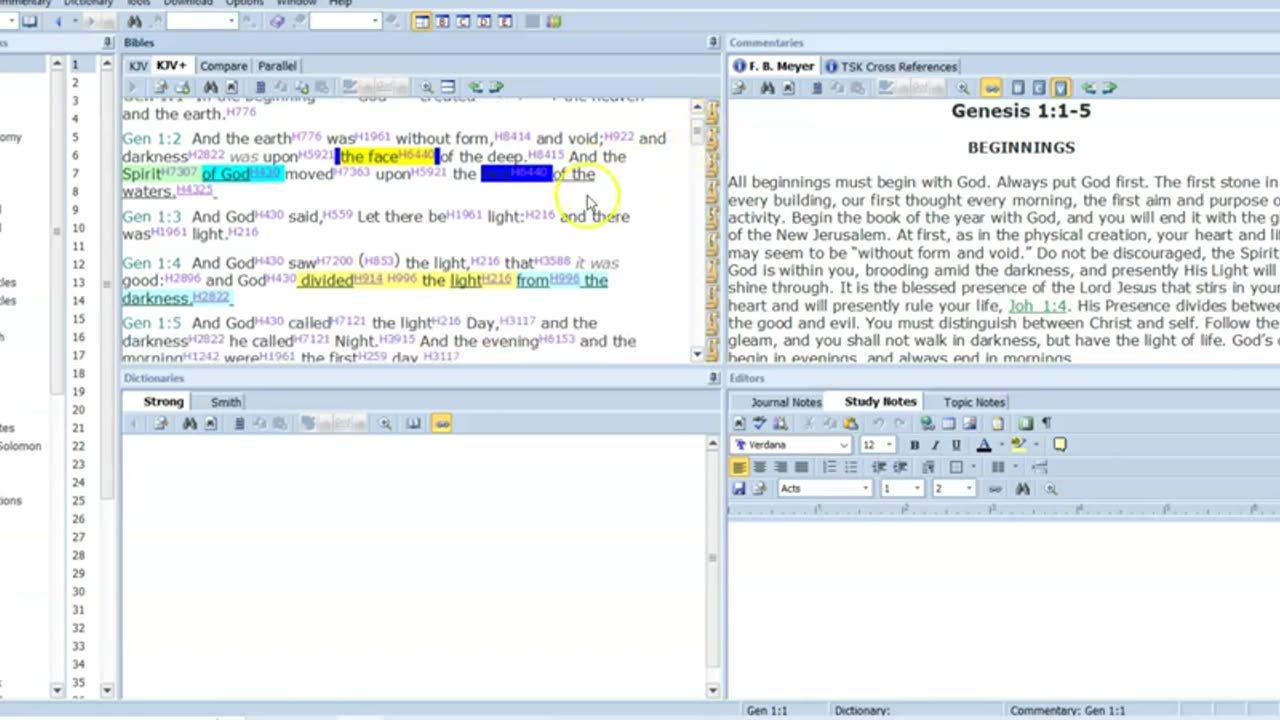Select the Bible-only layout icon in main toolbar

pos(442,21)
